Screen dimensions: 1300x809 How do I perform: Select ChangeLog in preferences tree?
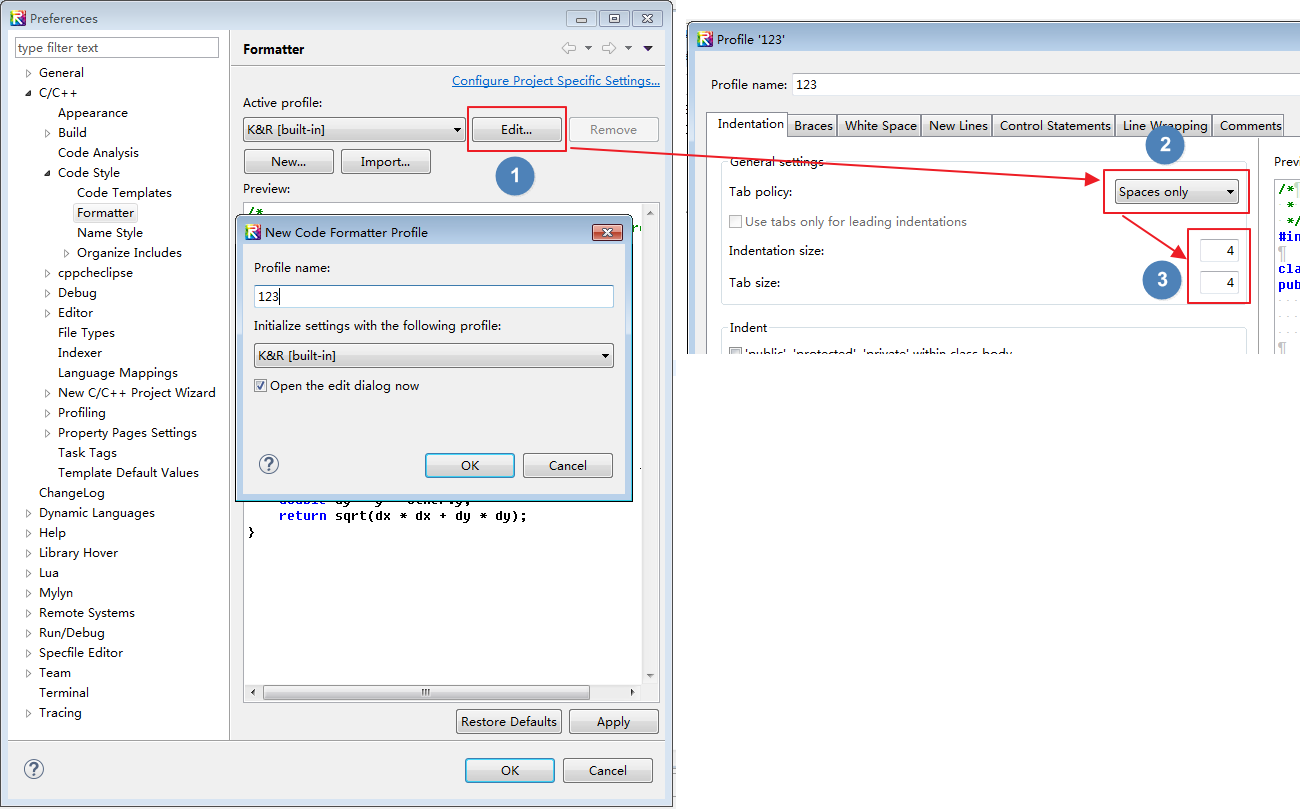(x=72, y=493)
